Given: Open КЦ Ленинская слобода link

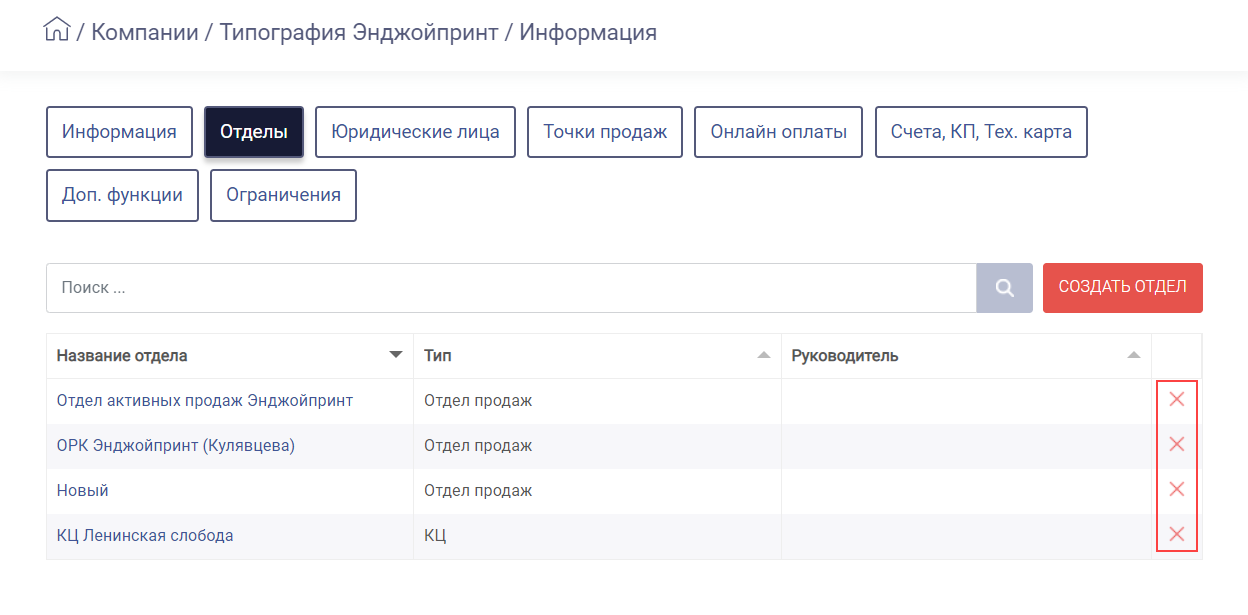Looking at the screenshot, I should click(145, 536).
